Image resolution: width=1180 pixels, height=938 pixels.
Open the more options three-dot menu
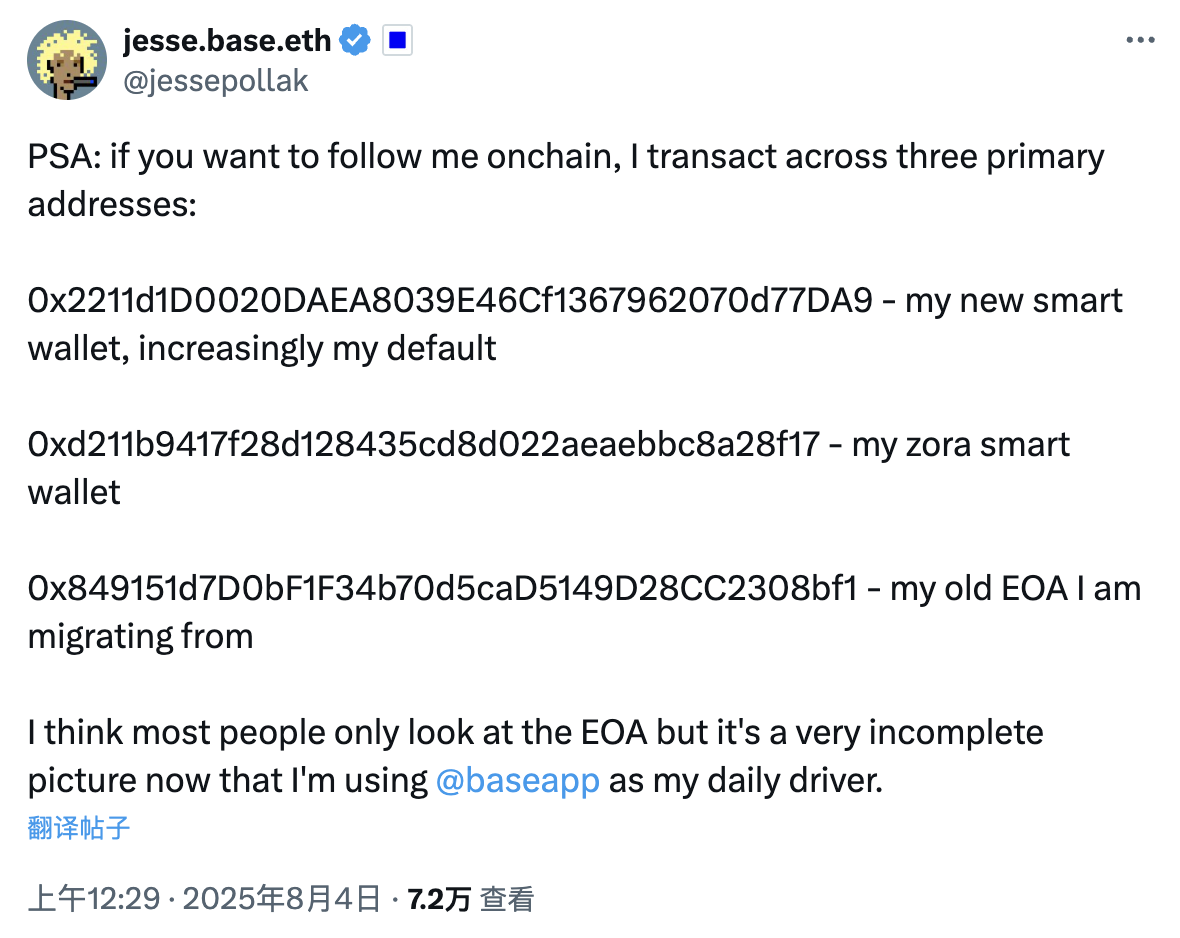pyautogui.click(x=1140, y=40)
